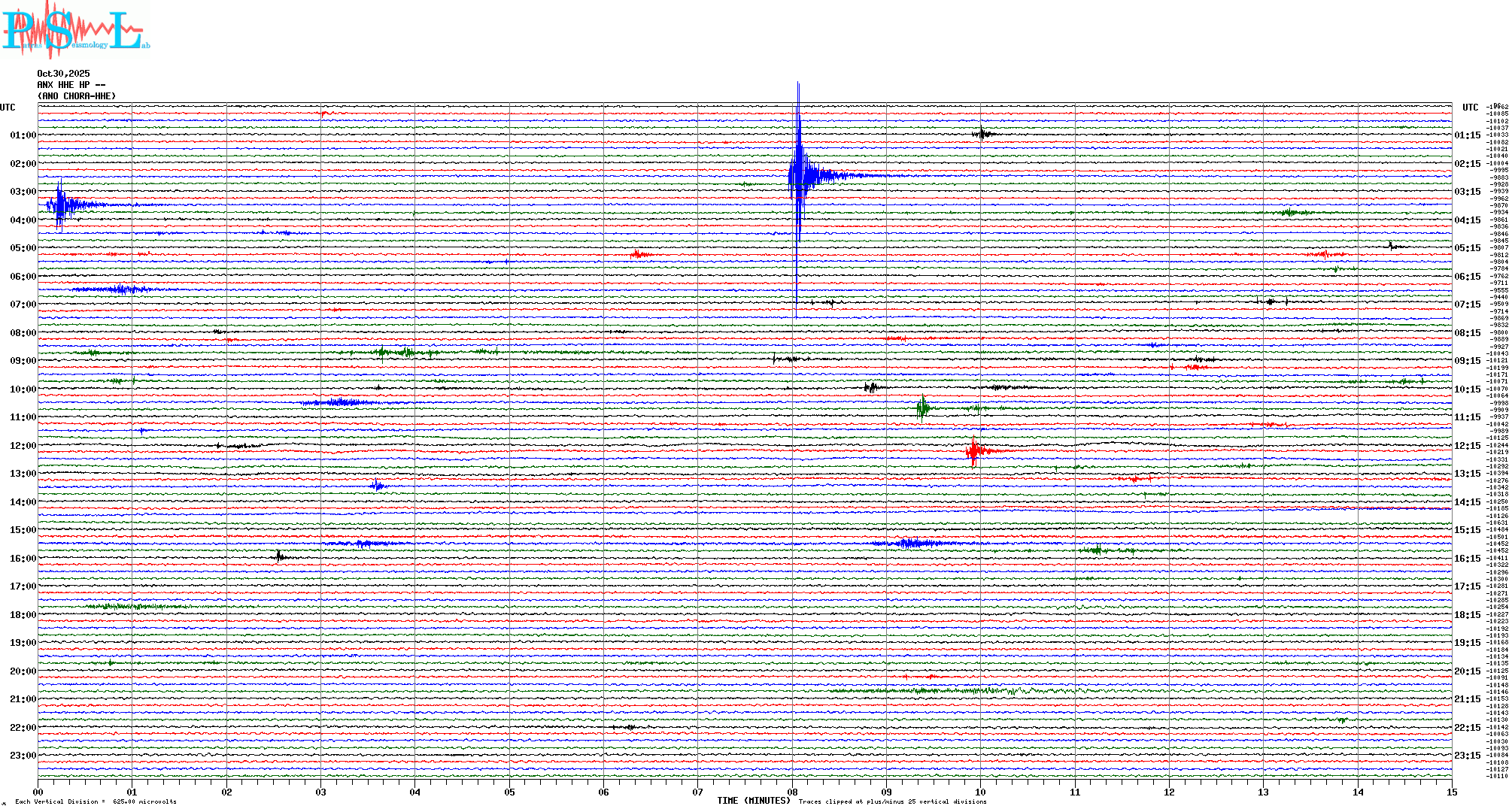Click the Each Vertical Division 625.00 microvolts note
The width and height of the screenshot is (1512, 812).
click(x=96, y=801)
